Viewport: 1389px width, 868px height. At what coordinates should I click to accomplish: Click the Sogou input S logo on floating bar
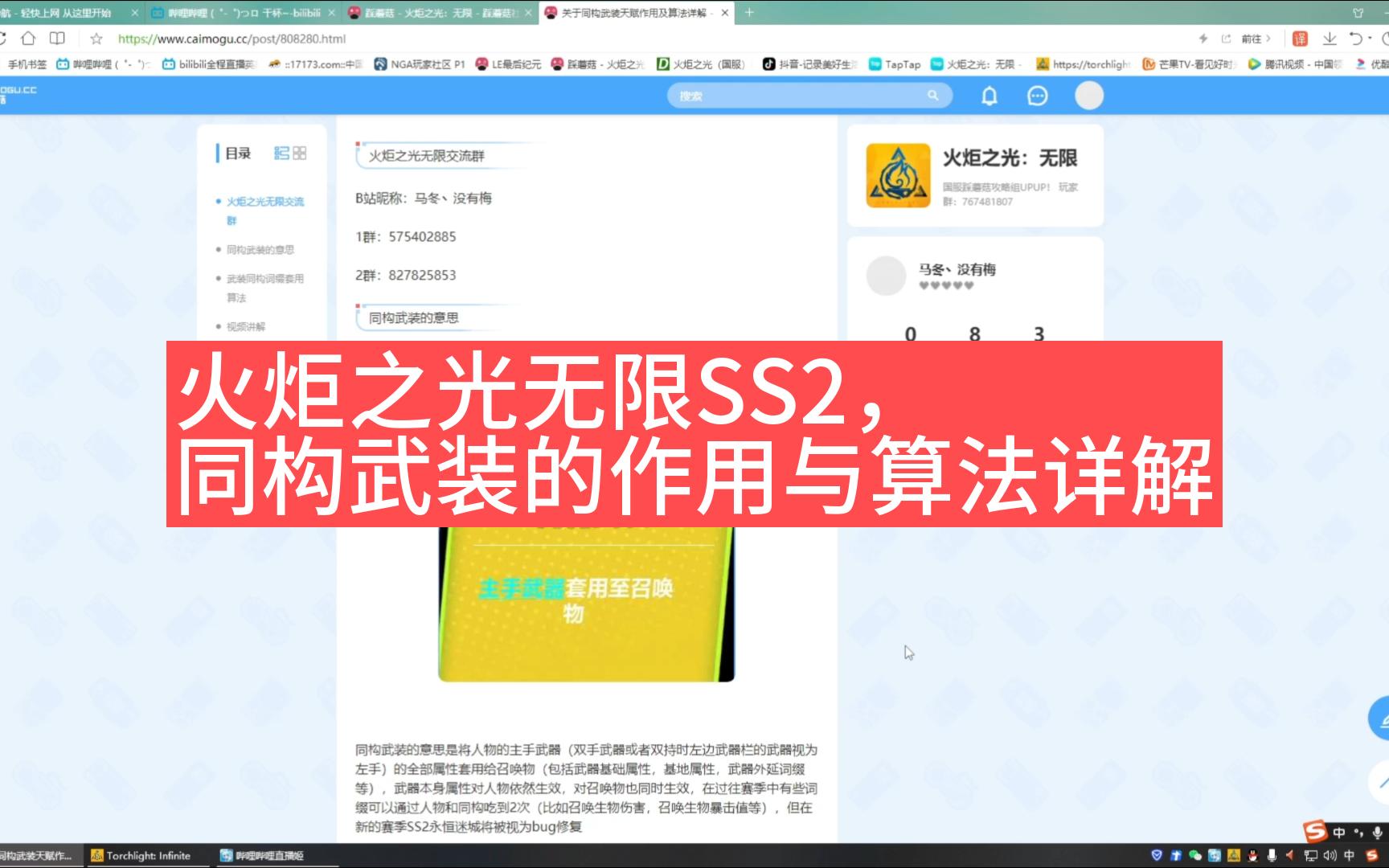point(1316,831)
